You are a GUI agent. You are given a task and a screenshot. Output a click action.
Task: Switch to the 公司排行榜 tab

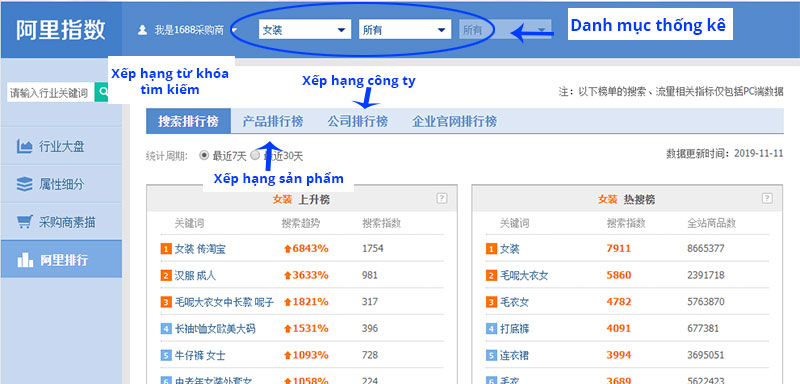click(x=358, y=121)
